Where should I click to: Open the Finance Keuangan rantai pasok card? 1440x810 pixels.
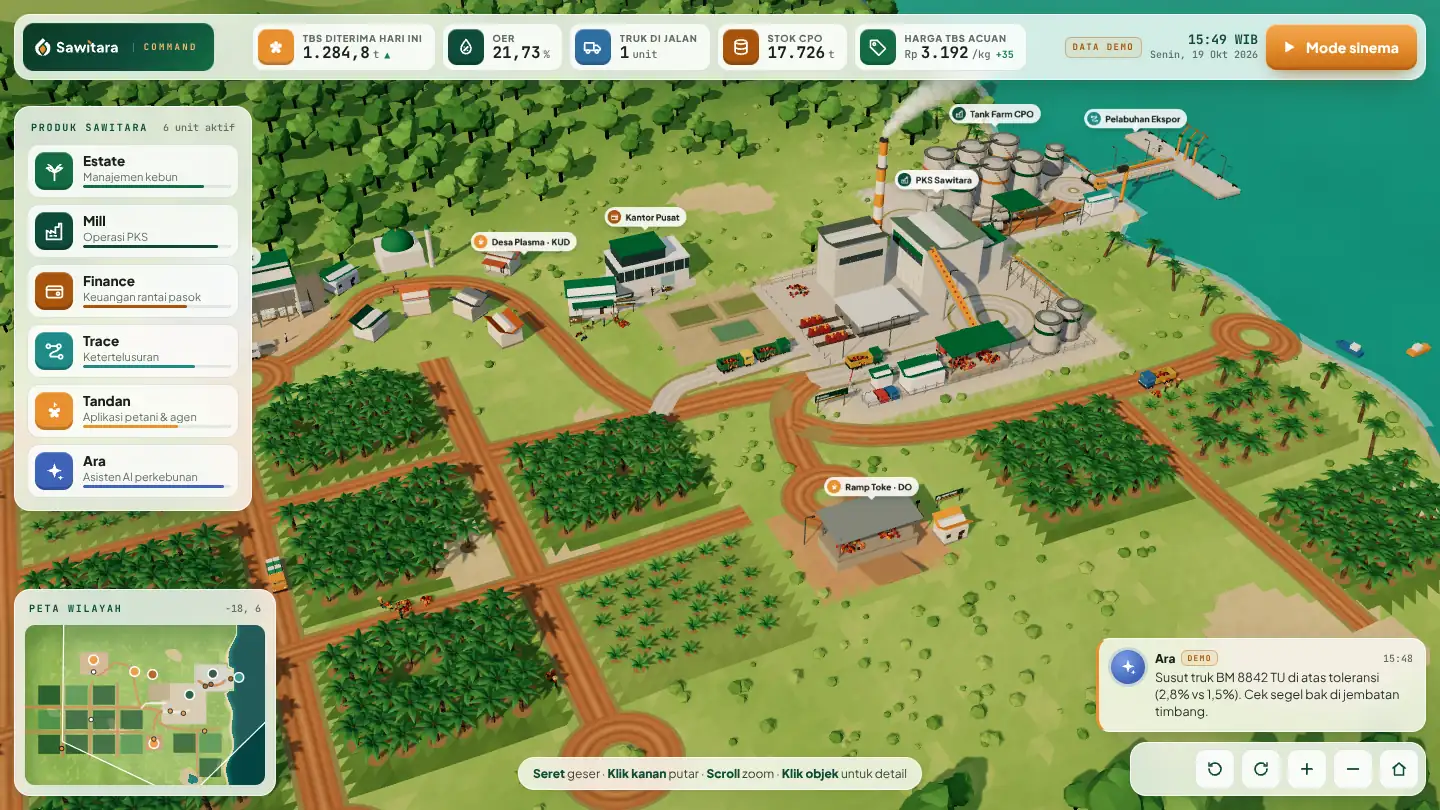click(x=133, y=290)
